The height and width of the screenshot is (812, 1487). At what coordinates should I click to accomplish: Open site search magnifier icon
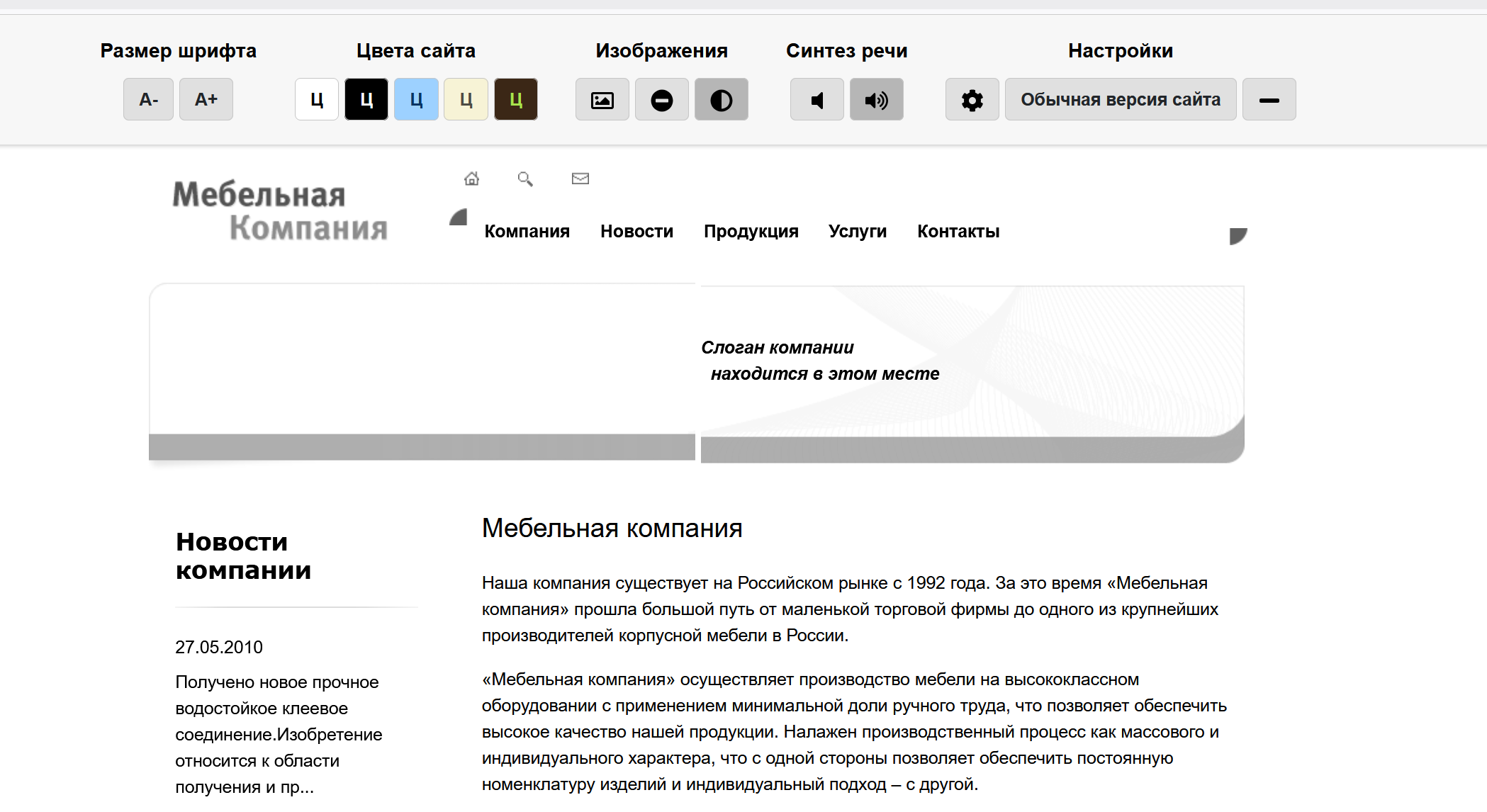pos(525,179)
